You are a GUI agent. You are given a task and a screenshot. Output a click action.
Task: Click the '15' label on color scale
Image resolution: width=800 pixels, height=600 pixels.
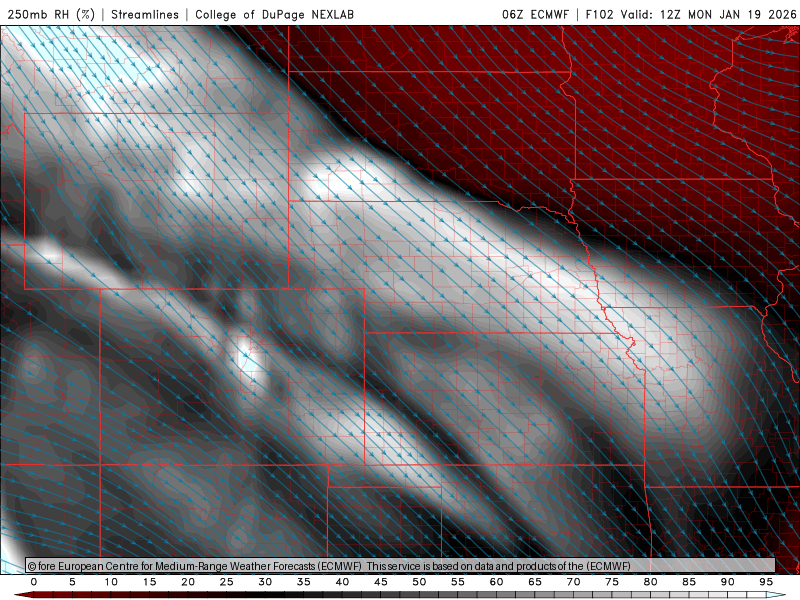(x=149, y=582)
